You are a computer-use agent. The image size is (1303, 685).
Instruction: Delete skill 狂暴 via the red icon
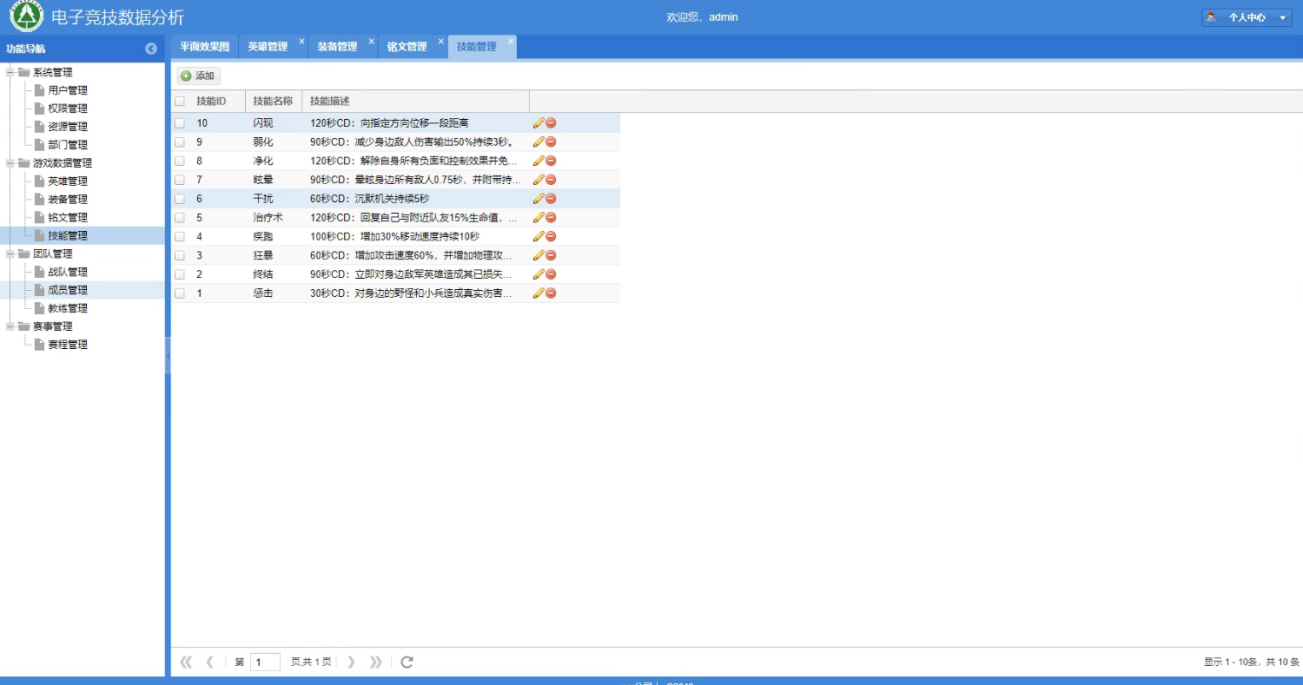[551, 255]
